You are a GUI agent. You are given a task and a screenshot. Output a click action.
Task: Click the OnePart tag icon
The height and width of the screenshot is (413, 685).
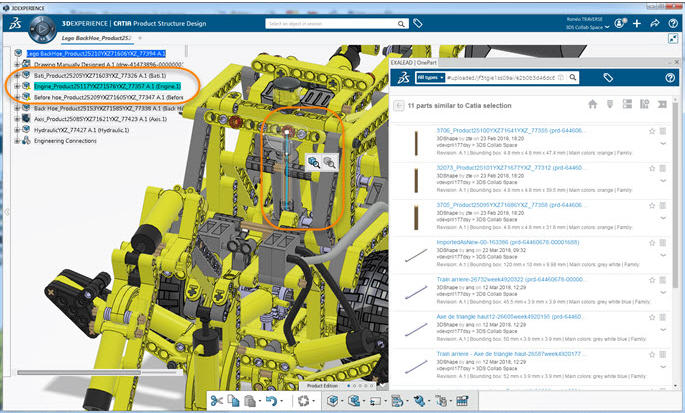click(608, 78)
